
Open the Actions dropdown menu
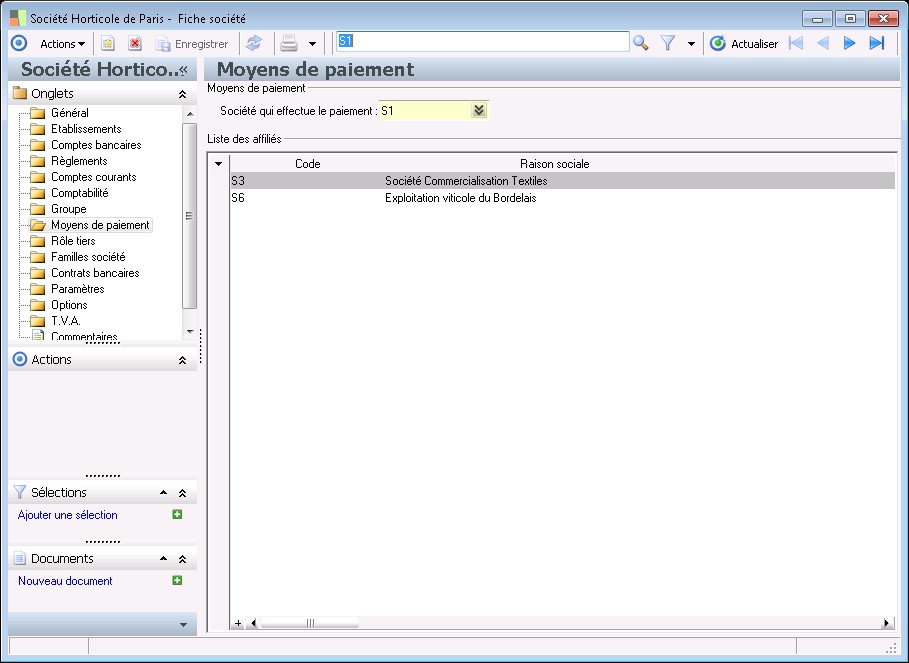tap(62, 44)
